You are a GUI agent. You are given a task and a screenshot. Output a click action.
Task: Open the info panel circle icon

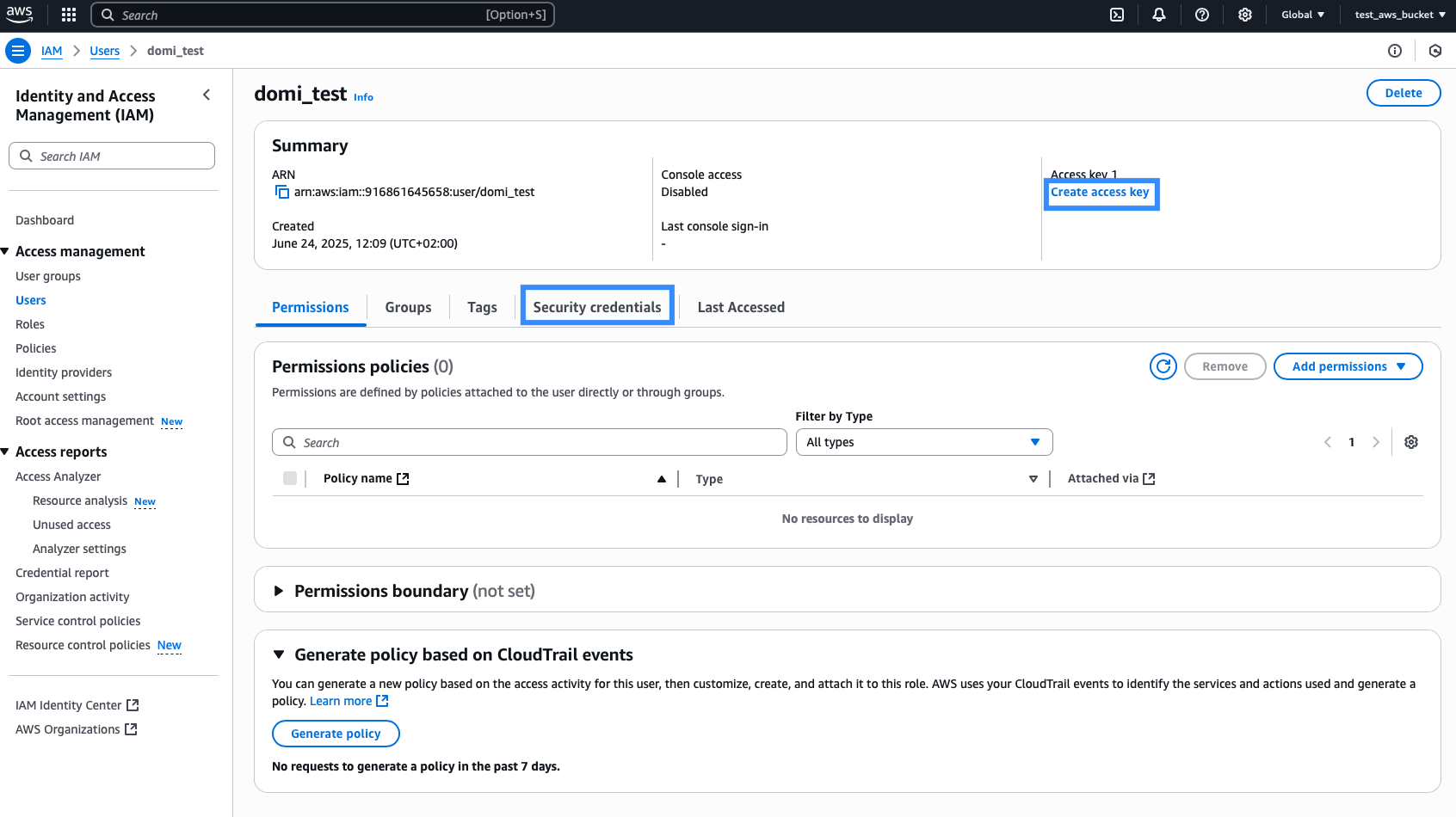click(1395, 51)
